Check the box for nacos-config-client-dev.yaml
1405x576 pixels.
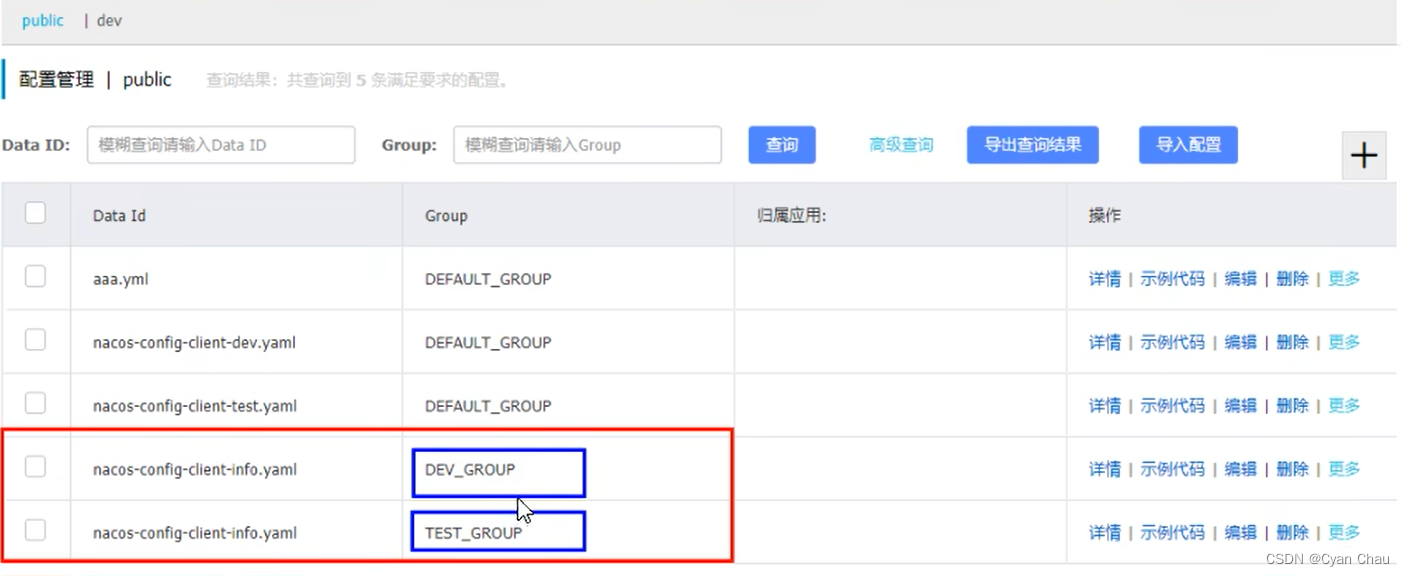click(35, 340)
